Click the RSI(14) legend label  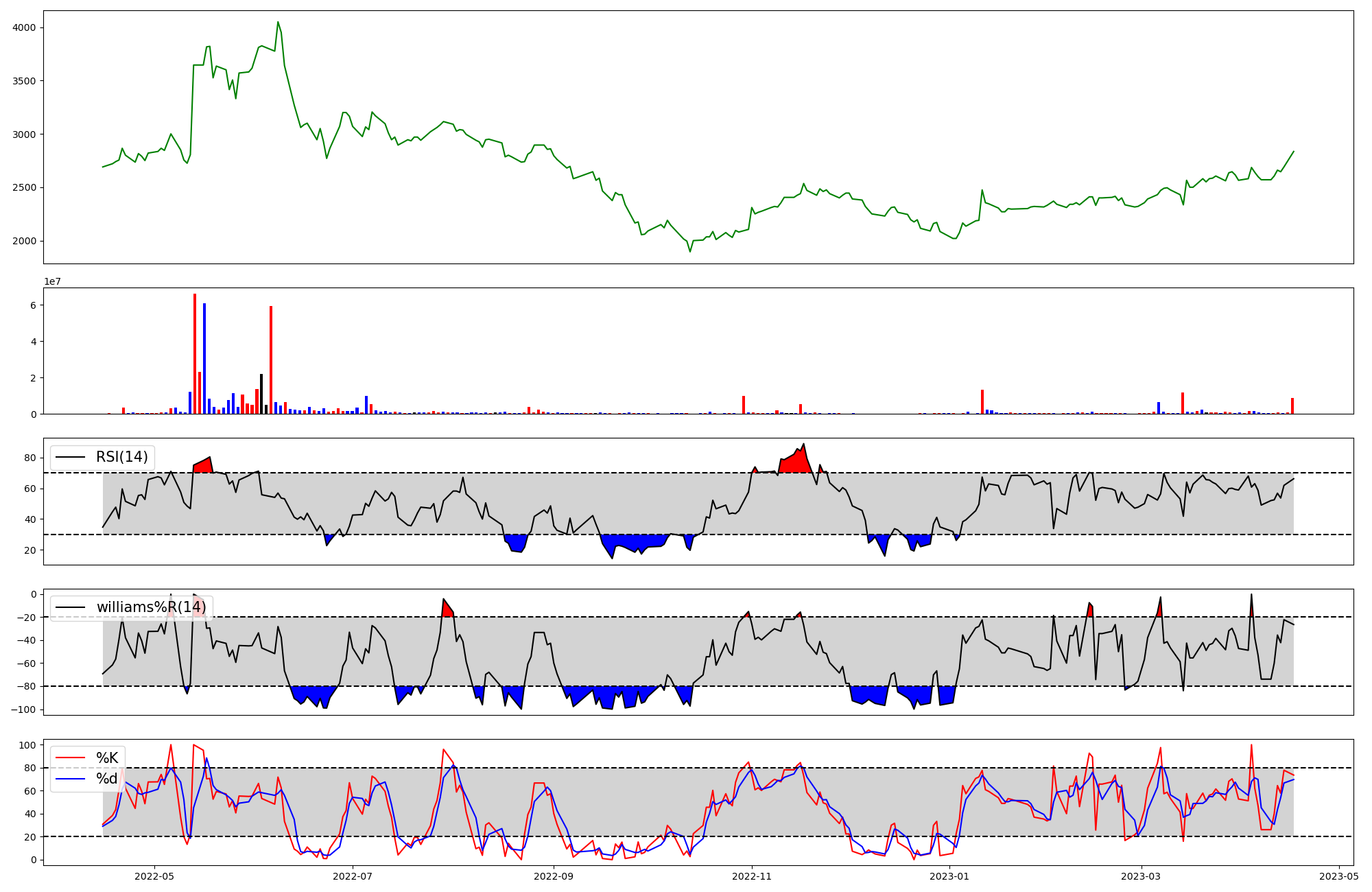click(x=122, y=457)
